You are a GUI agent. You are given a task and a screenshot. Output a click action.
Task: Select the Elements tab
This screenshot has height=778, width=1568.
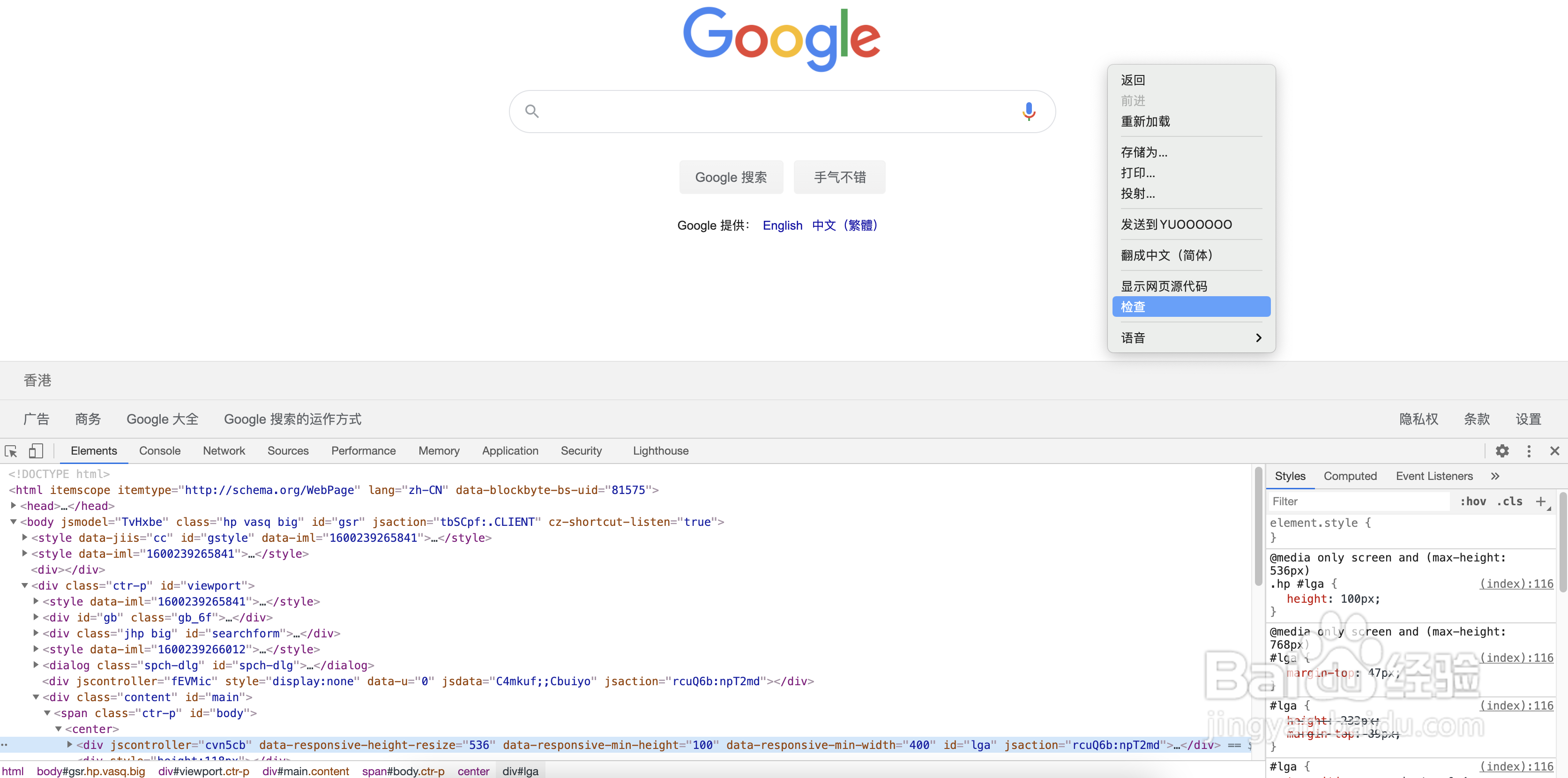(x=94, y=451)
